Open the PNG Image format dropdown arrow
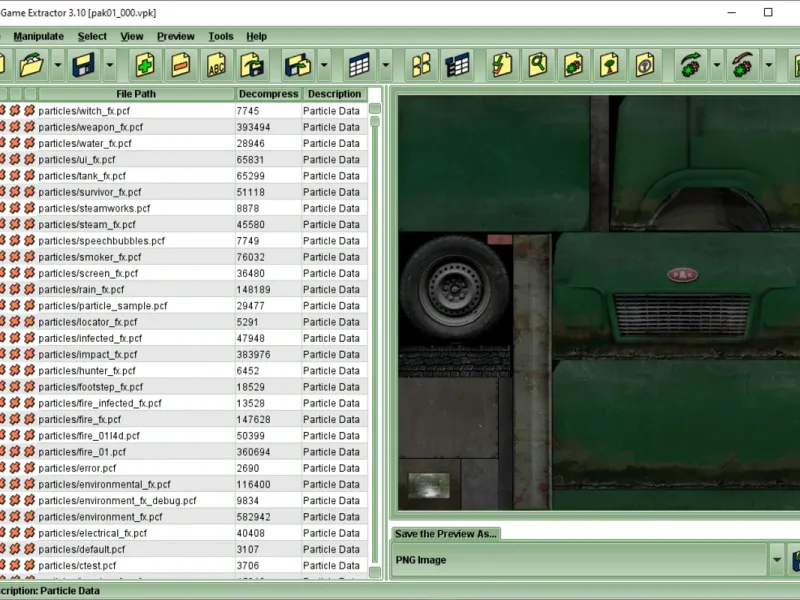The image size is (800, 600). (777, 560)
